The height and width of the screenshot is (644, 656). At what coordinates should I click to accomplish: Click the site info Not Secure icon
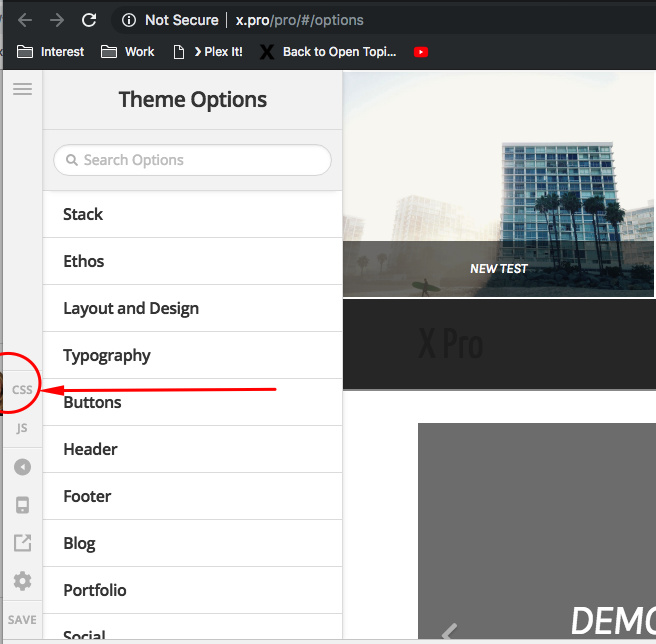129,20
